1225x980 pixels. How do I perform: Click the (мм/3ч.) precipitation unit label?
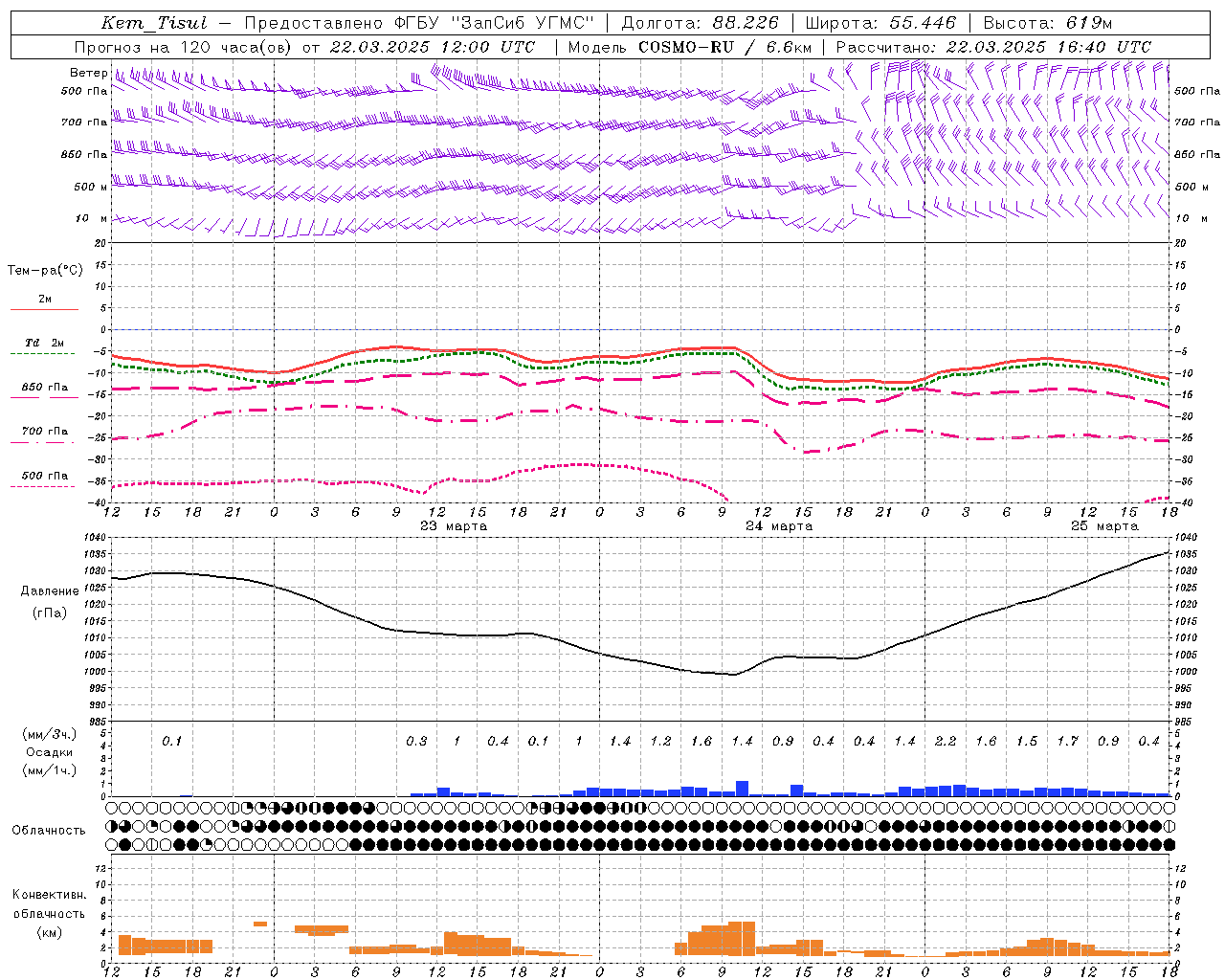click(x=50, y=734)
